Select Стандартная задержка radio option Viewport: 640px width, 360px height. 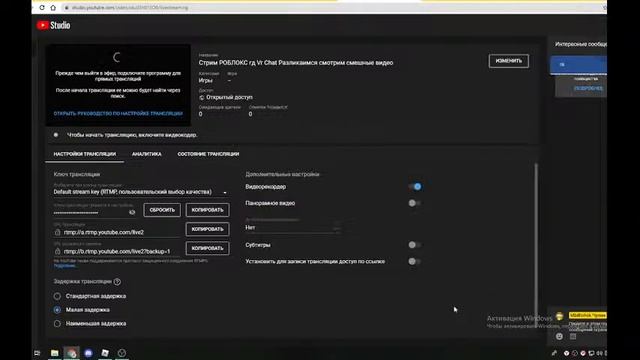(57, 296)
